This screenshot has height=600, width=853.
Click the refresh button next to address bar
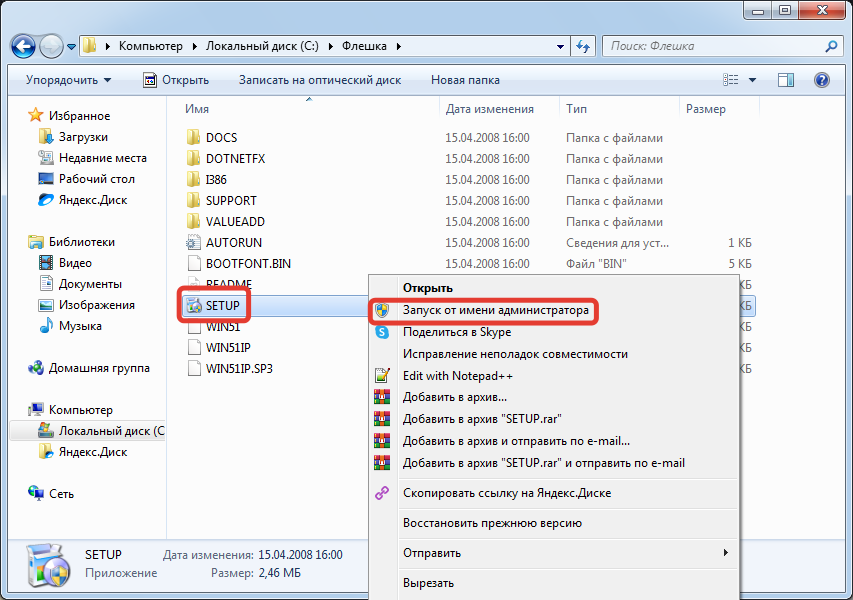[x=583, y=46]
